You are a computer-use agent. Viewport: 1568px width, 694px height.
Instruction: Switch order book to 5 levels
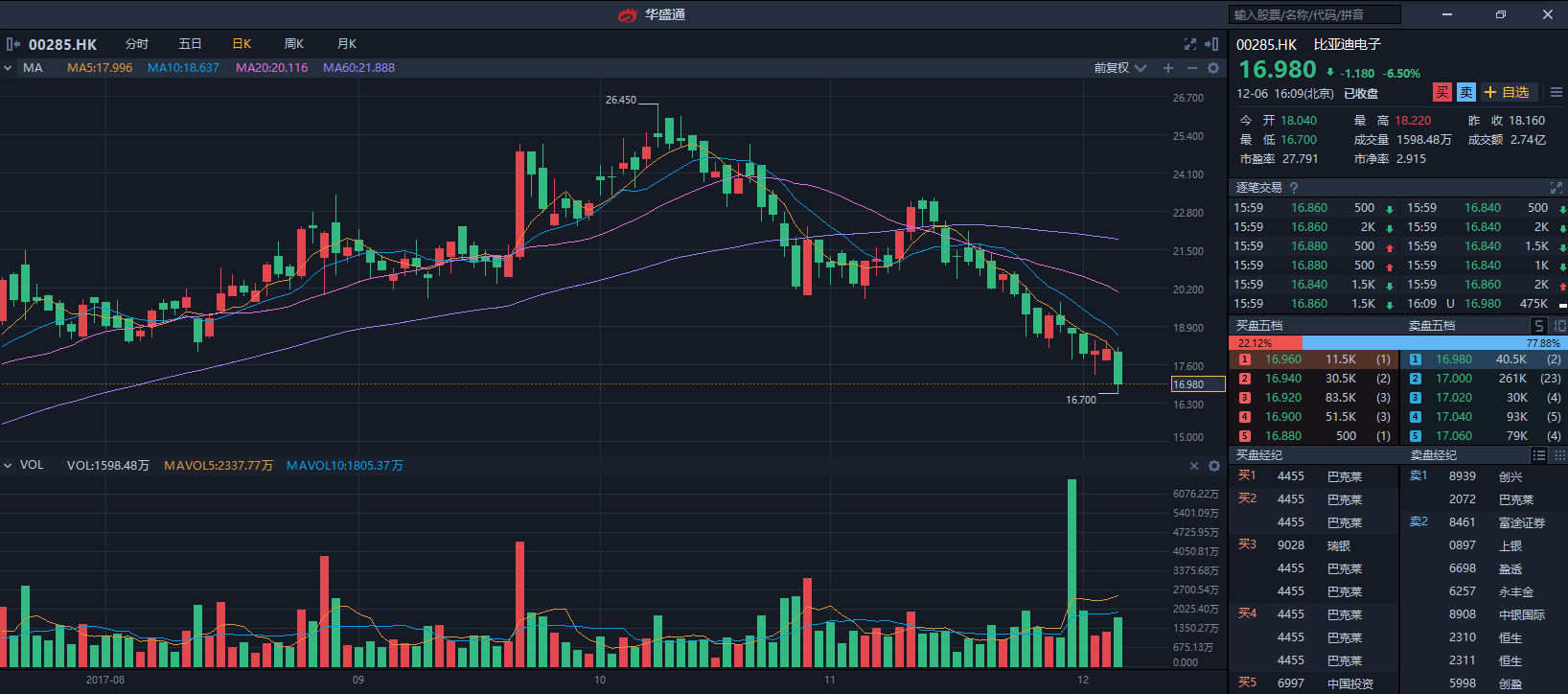[x=1538, y=326]
